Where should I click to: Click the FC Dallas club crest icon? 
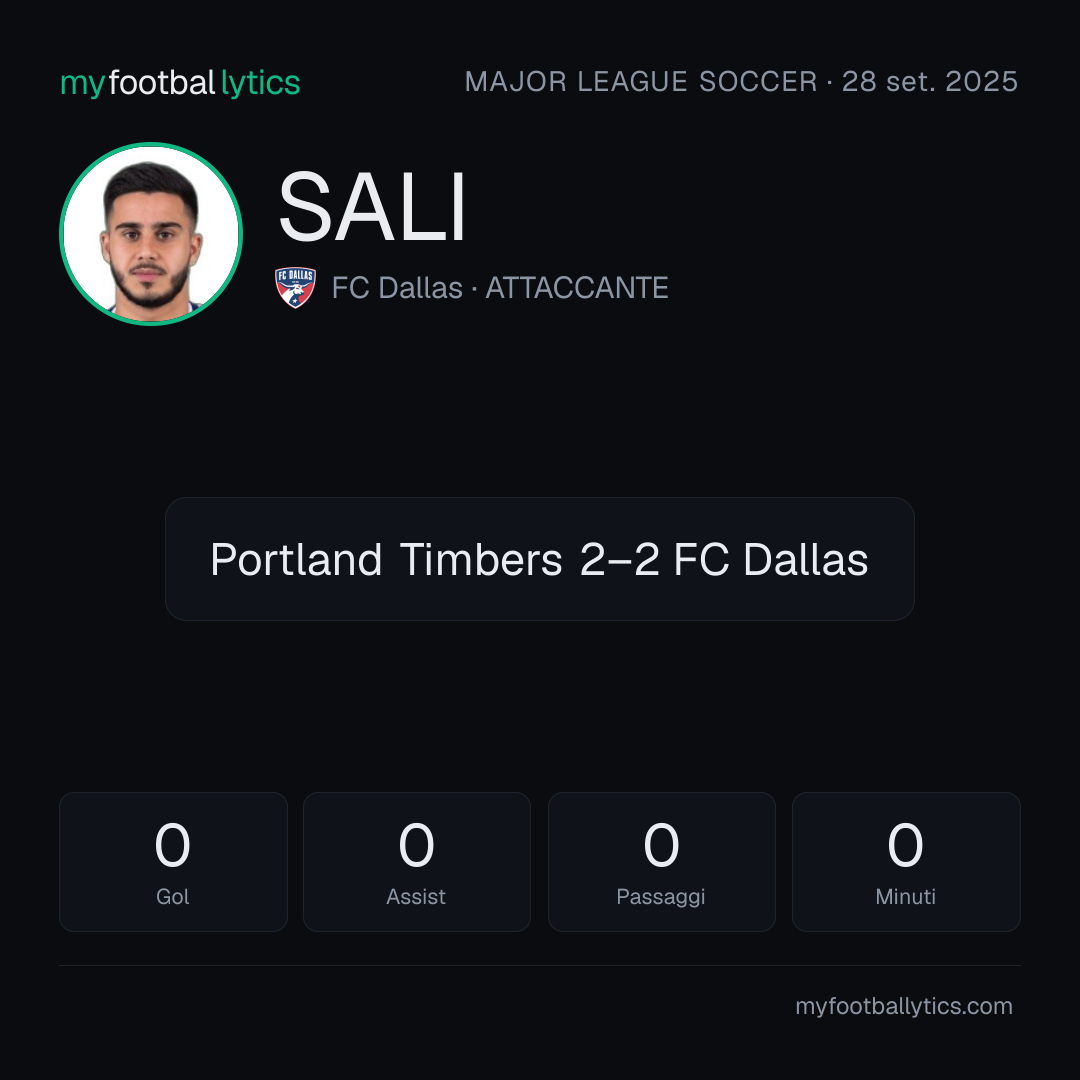tap(295, 287)
